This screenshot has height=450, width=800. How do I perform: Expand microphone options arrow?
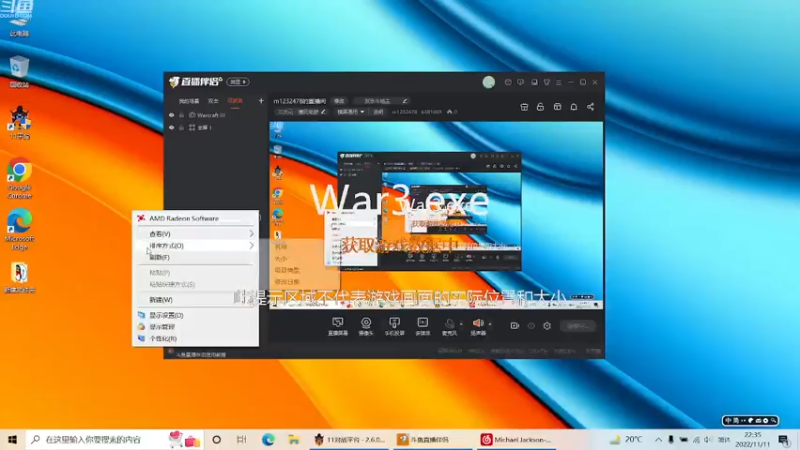click(461, 323)
